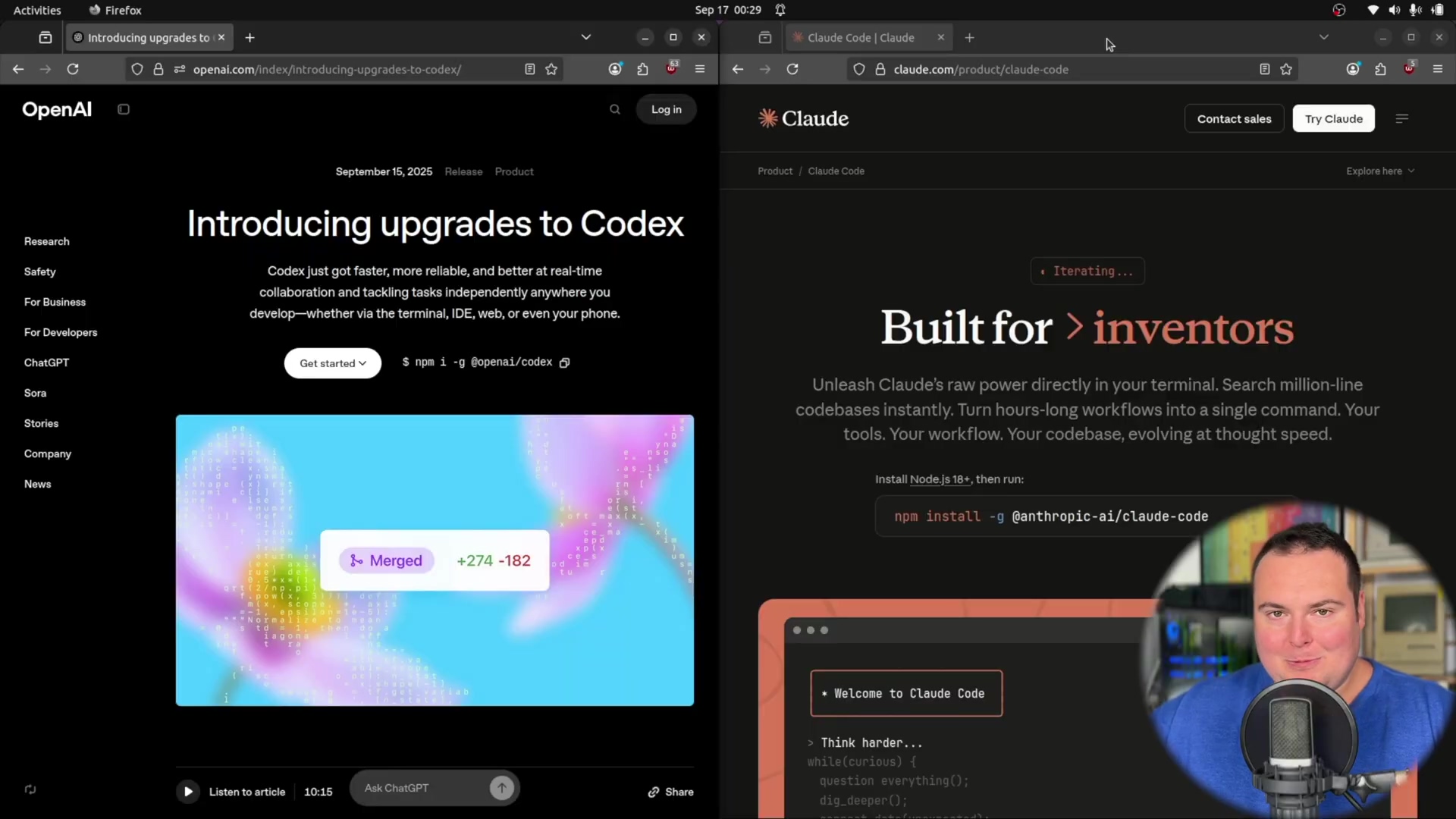Toggle OpenAI sidebar collapse icon
Image resolution: width=1456 pixels, height=819 pixels.
124,109
